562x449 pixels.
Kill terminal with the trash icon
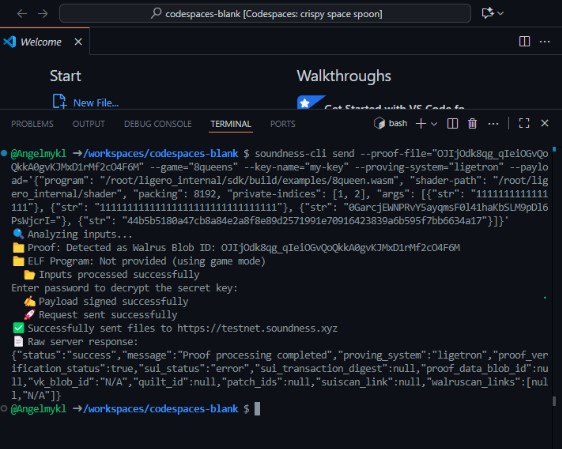tap(472, 124)
